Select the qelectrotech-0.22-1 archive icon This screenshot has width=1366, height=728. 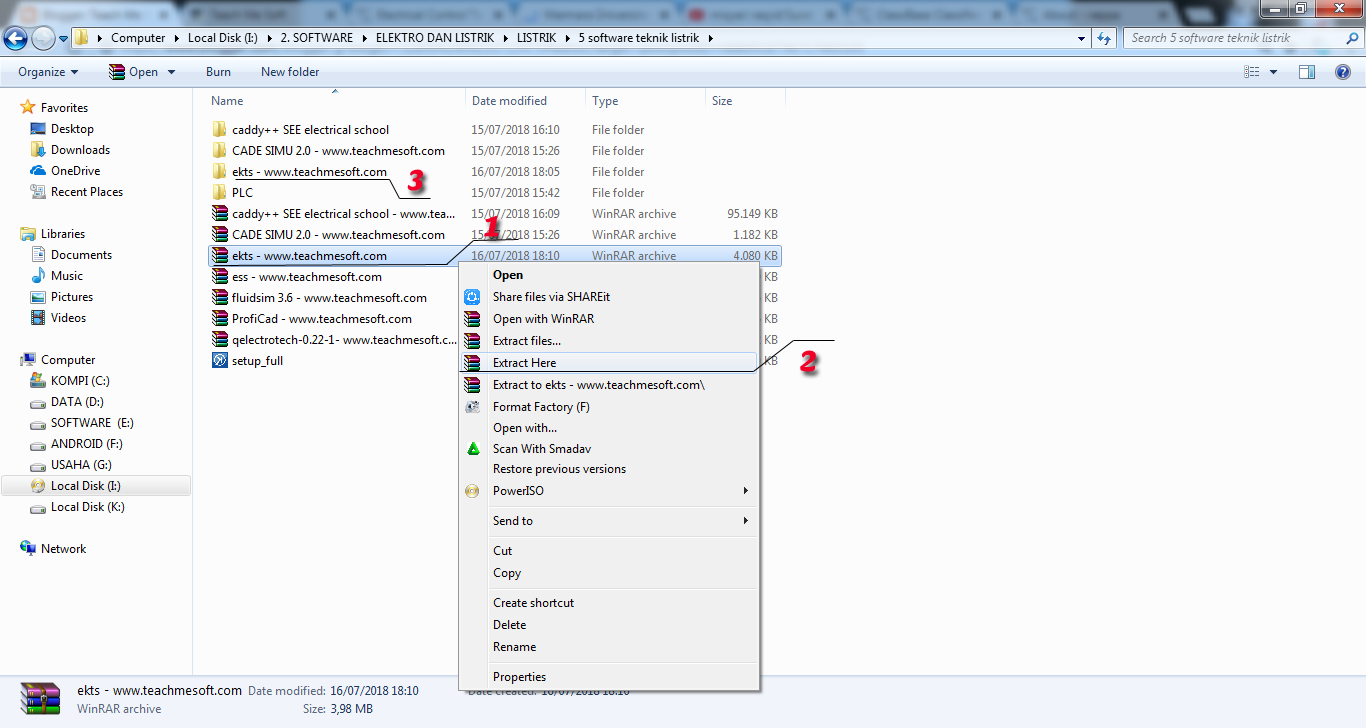[220, 340]
